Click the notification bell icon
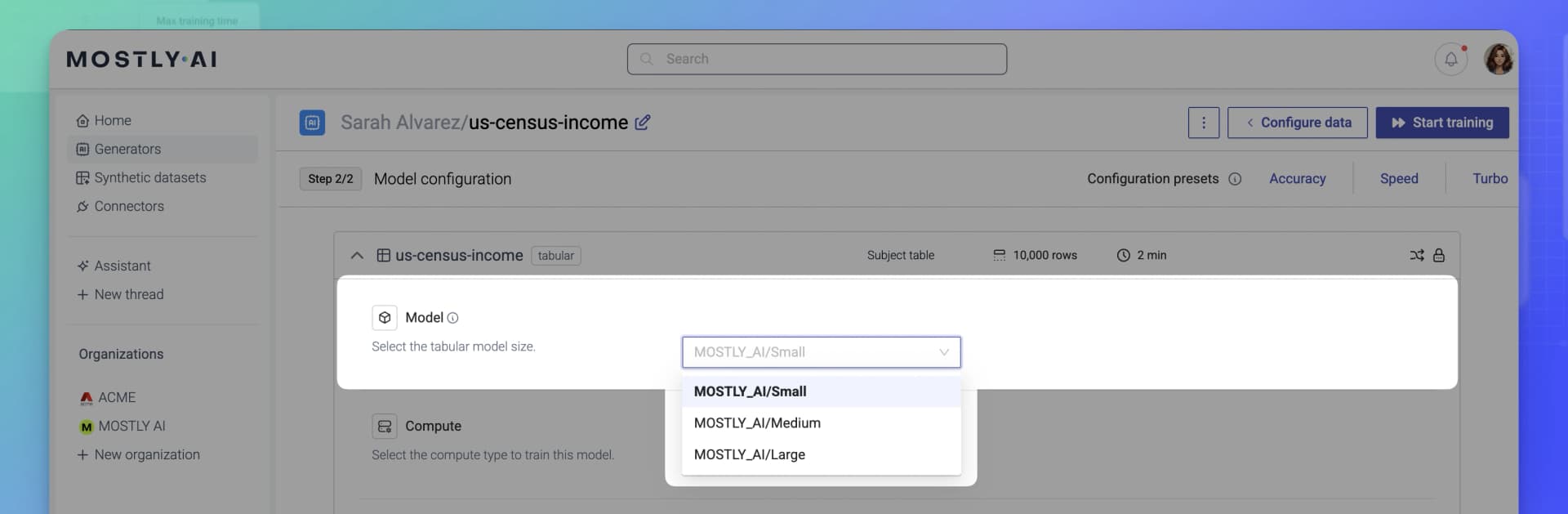 click(1450, 59)
